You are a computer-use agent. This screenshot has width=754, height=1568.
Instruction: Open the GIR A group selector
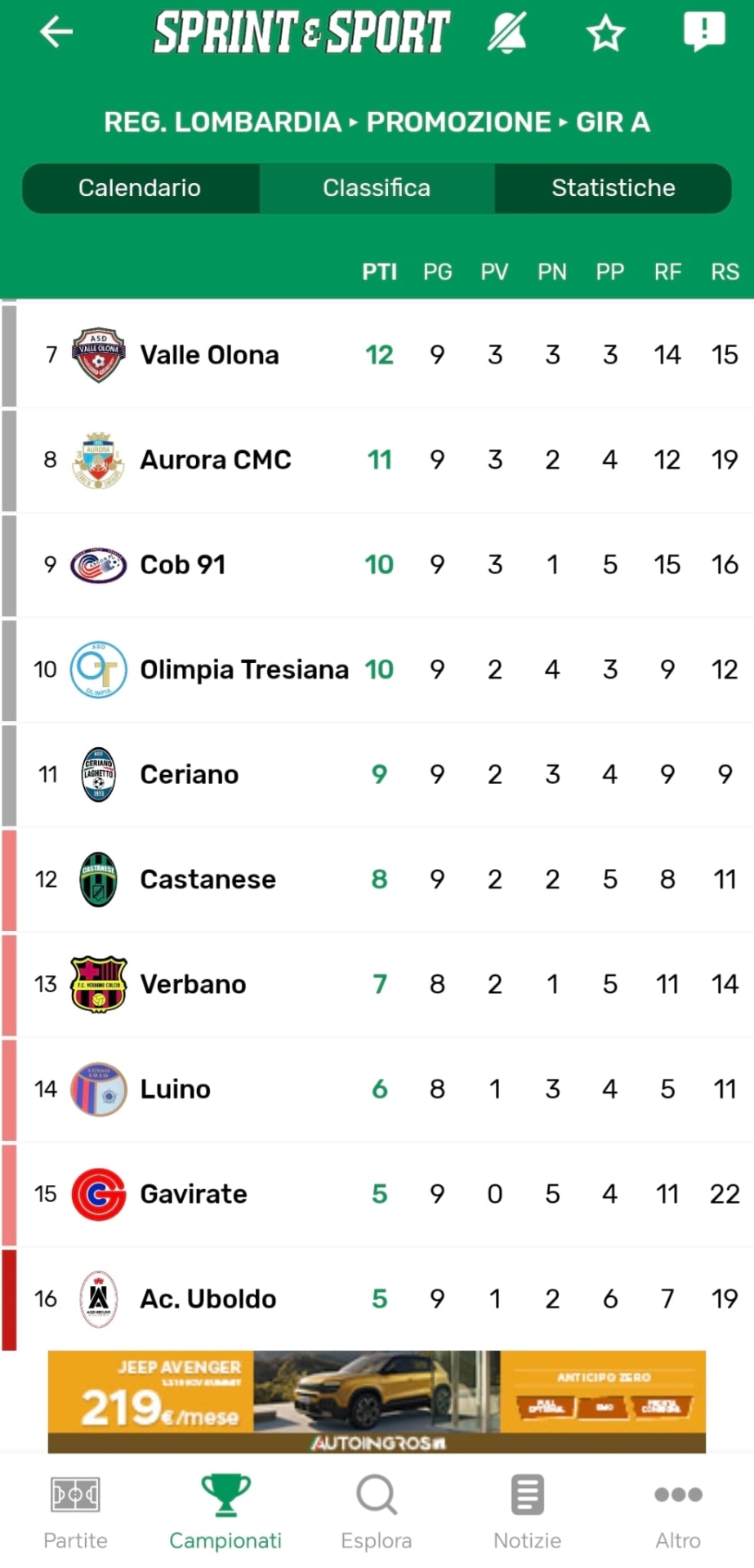[x=613, y=122]
